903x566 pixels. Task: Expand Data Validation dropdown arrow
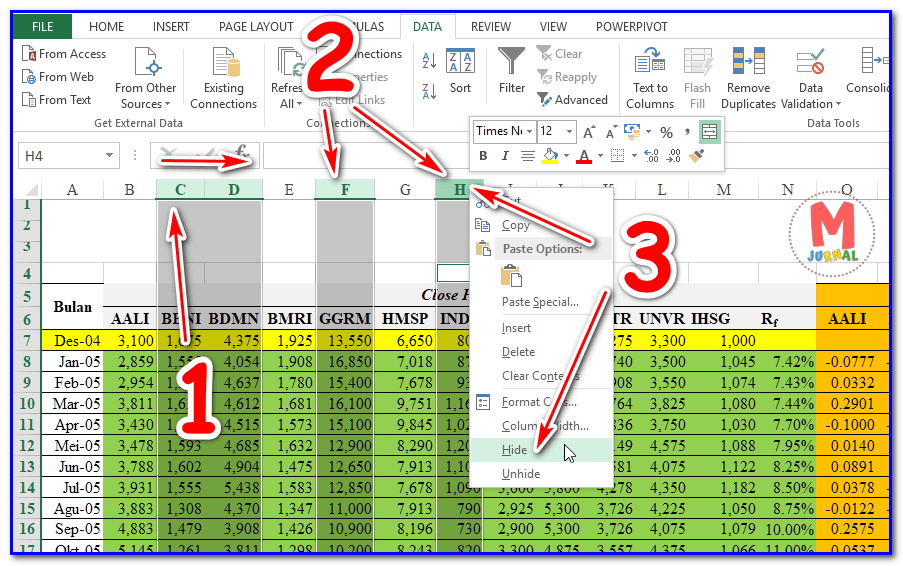point(838,104)
